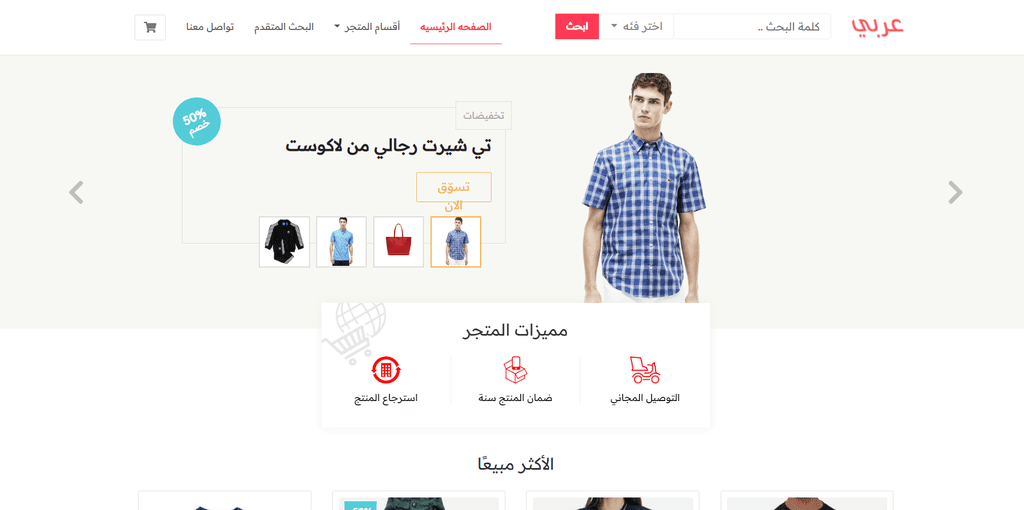Open البحث المتقدم menu item
Image resolution: width=1024 pixels, height=510 pixels.
point(283,27)
